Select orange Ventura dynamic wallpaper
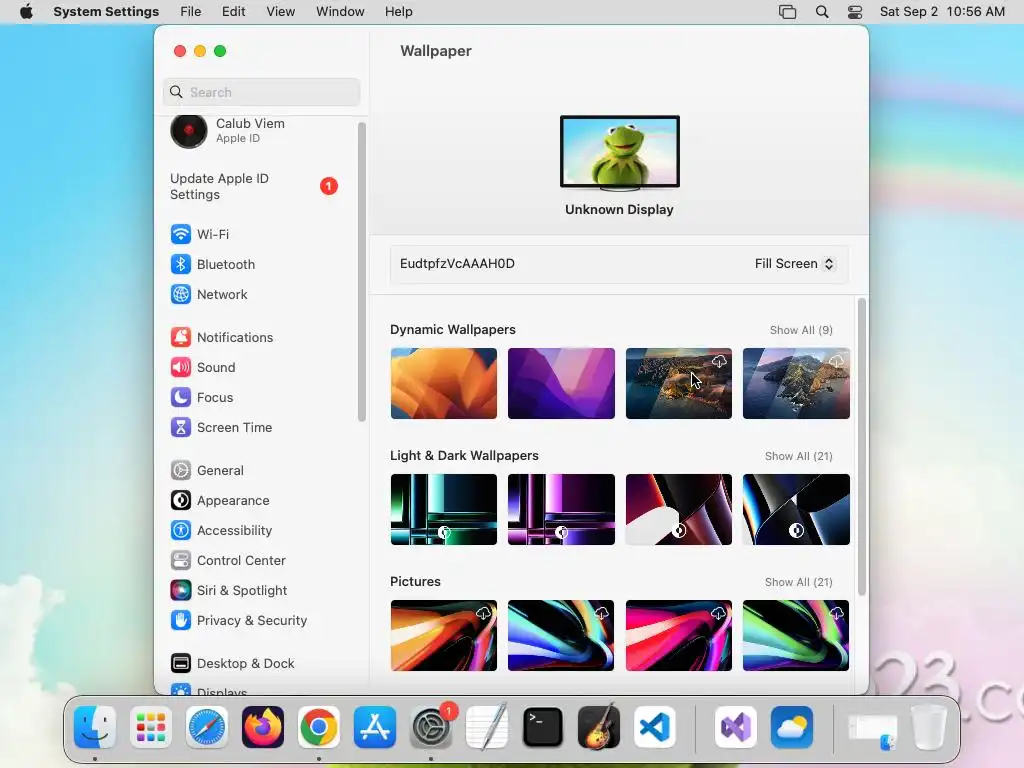Screen dimensions: 1024x768 (x=443, y=383)
